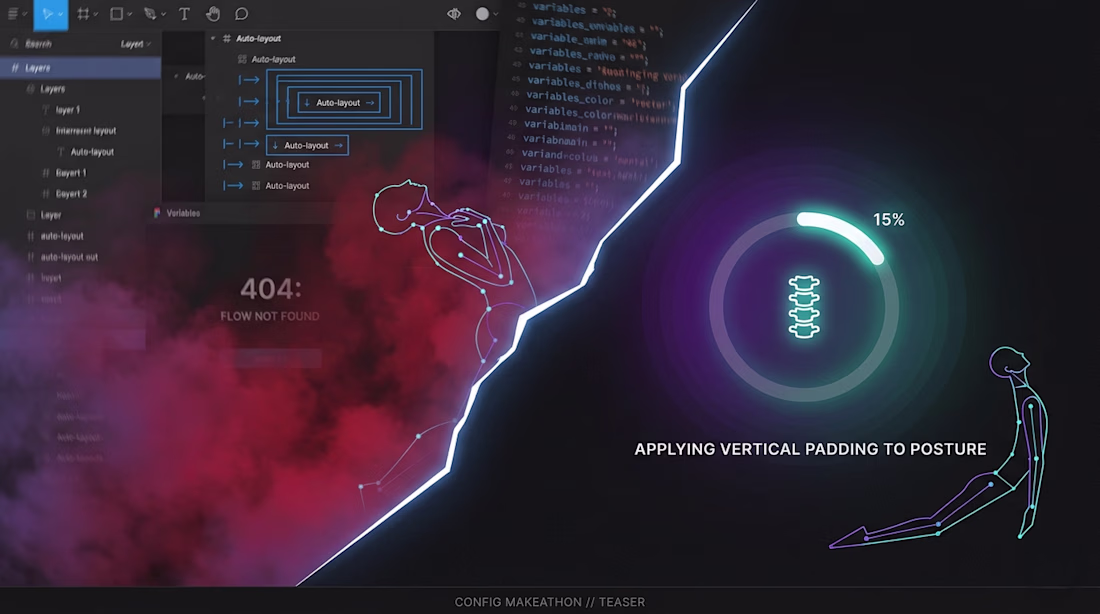The width and height of the screenshot is (1100, 614).
Task: Collapse the Auto-layout panel header triangle
Action: tap(213, 39)
